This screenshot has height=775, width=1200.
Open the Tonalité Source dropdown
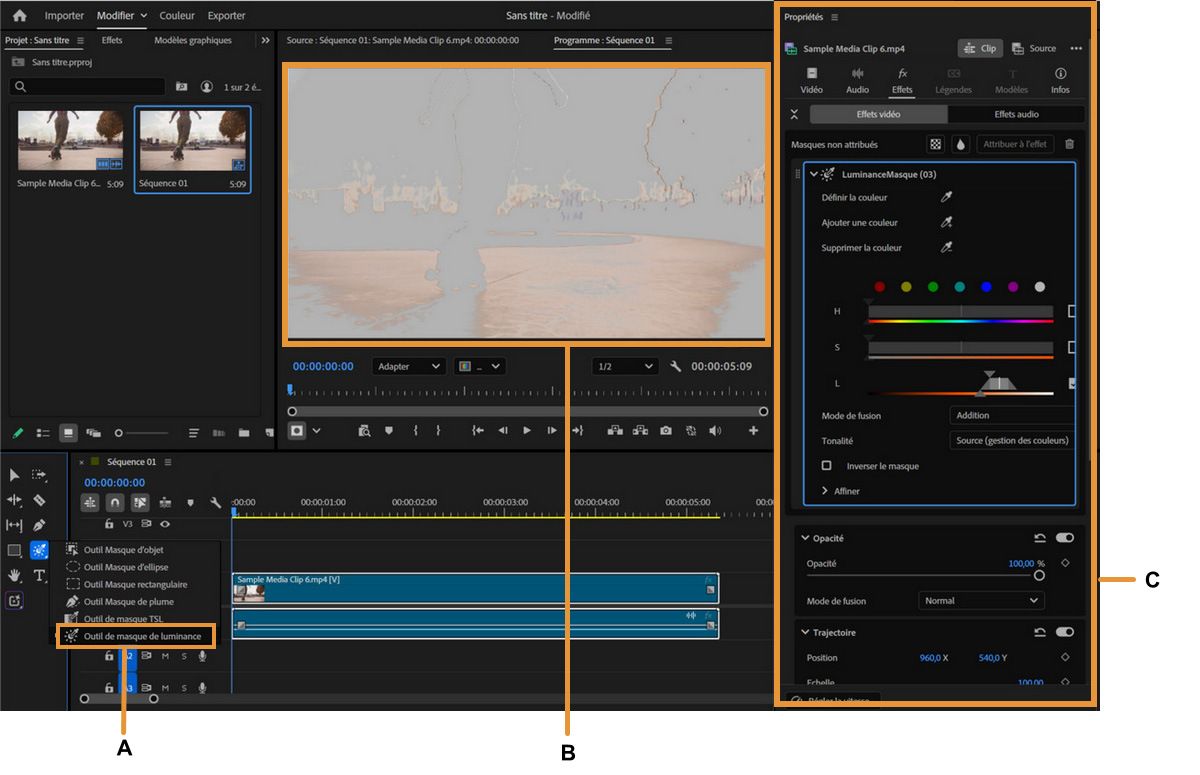pos(1012,440)
